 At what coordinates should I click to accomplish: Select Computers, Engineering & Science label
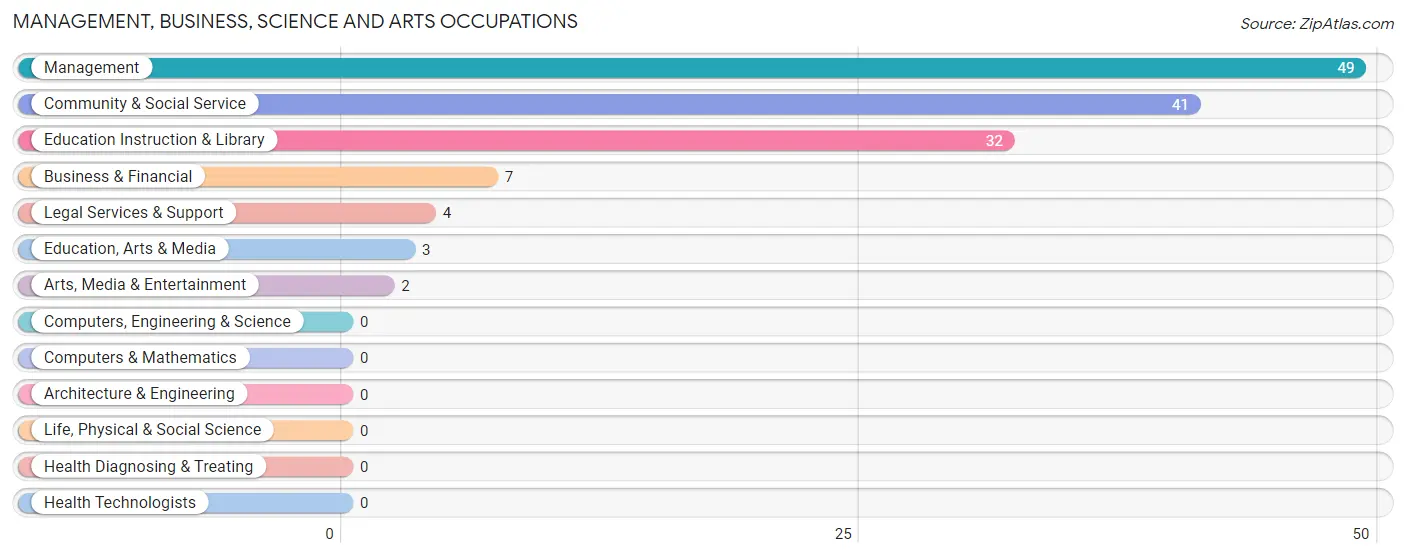167,322
